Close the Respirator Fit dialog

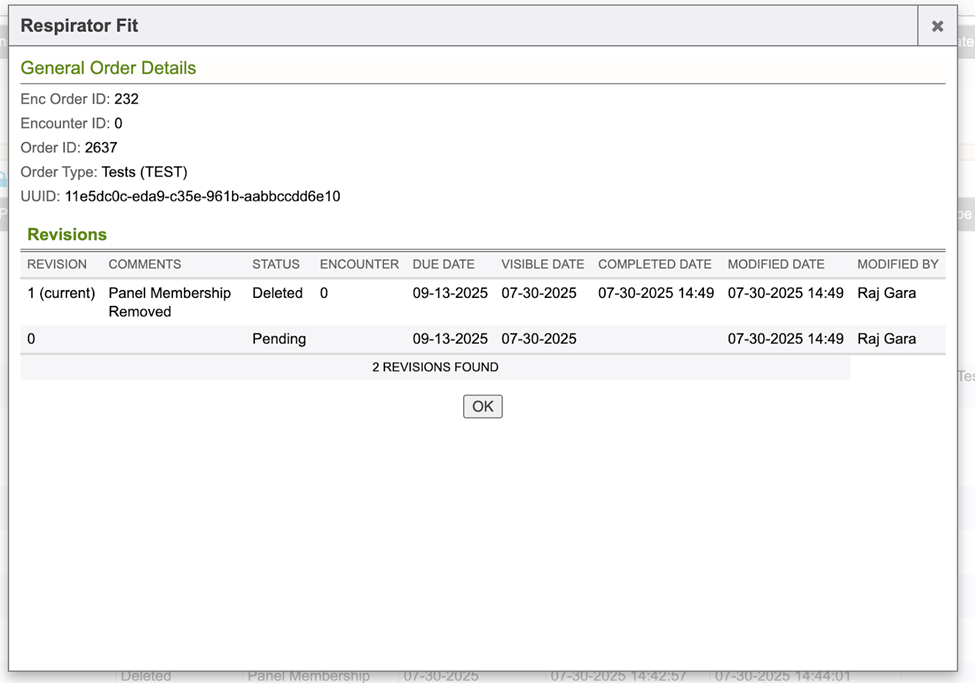(937, 27)
